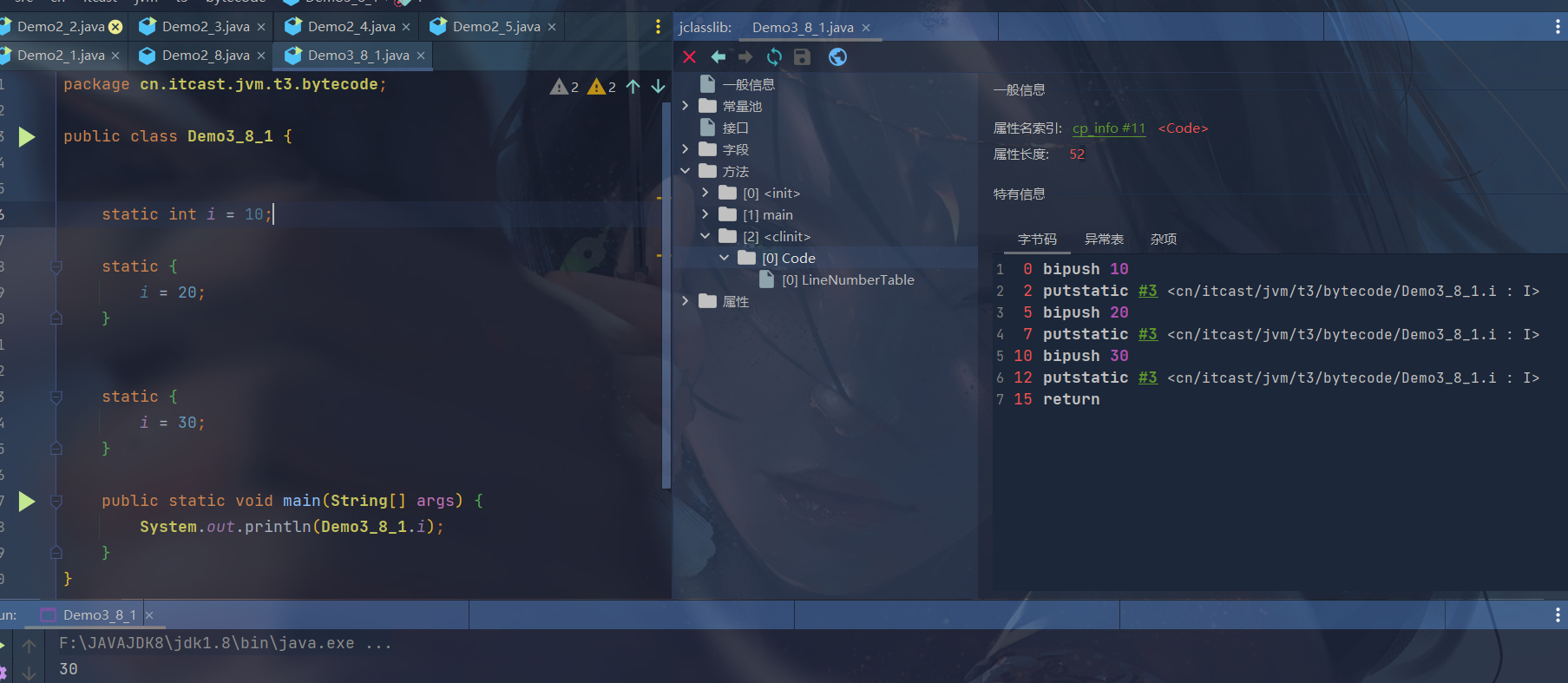
Task: Collapse the [0] Code attribute node
Action: pyautogui.click(x=725, y=258)
